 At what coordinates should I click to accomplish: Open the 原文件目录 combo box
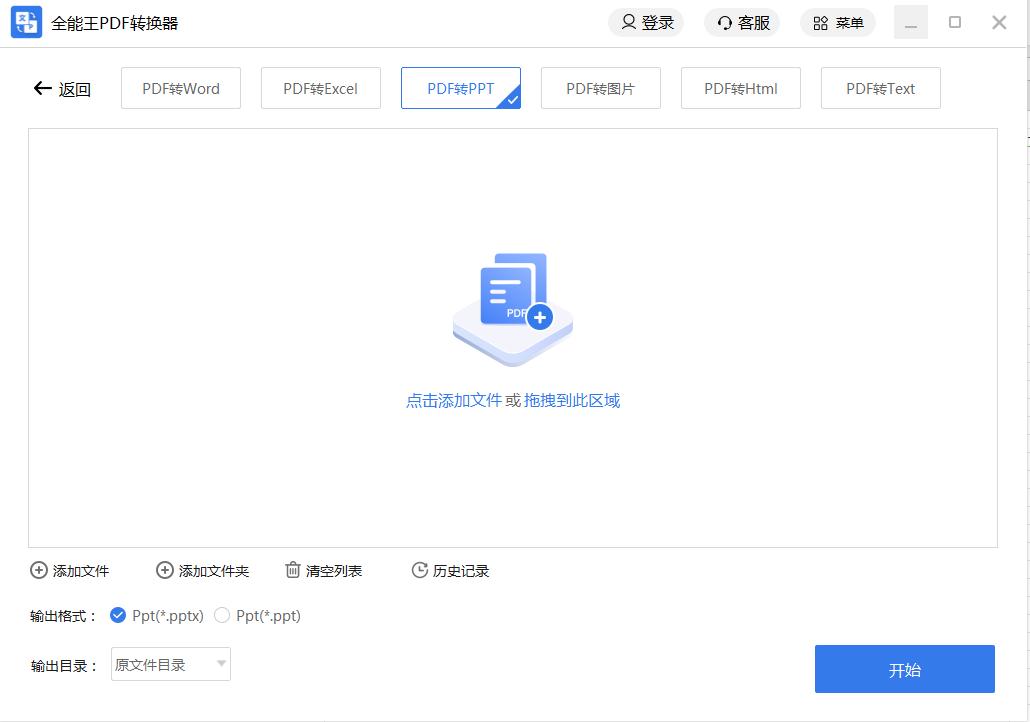(160, 664)
